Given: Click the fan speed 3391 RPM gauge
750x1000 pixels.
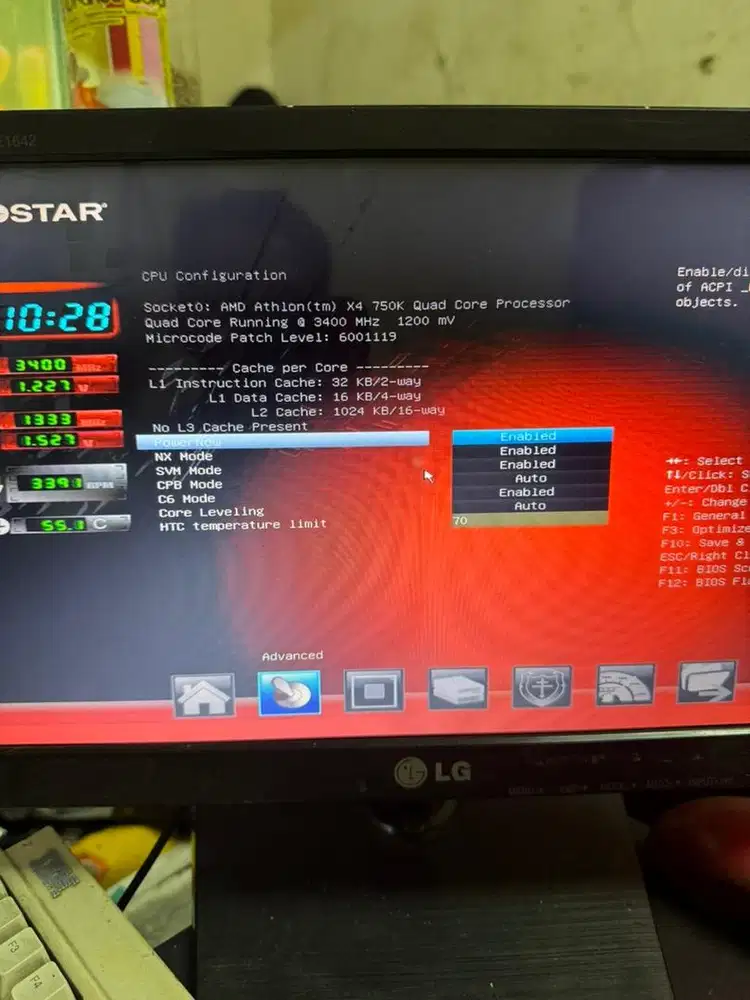Looking at the screenshot, I should [x=66, y=483].
